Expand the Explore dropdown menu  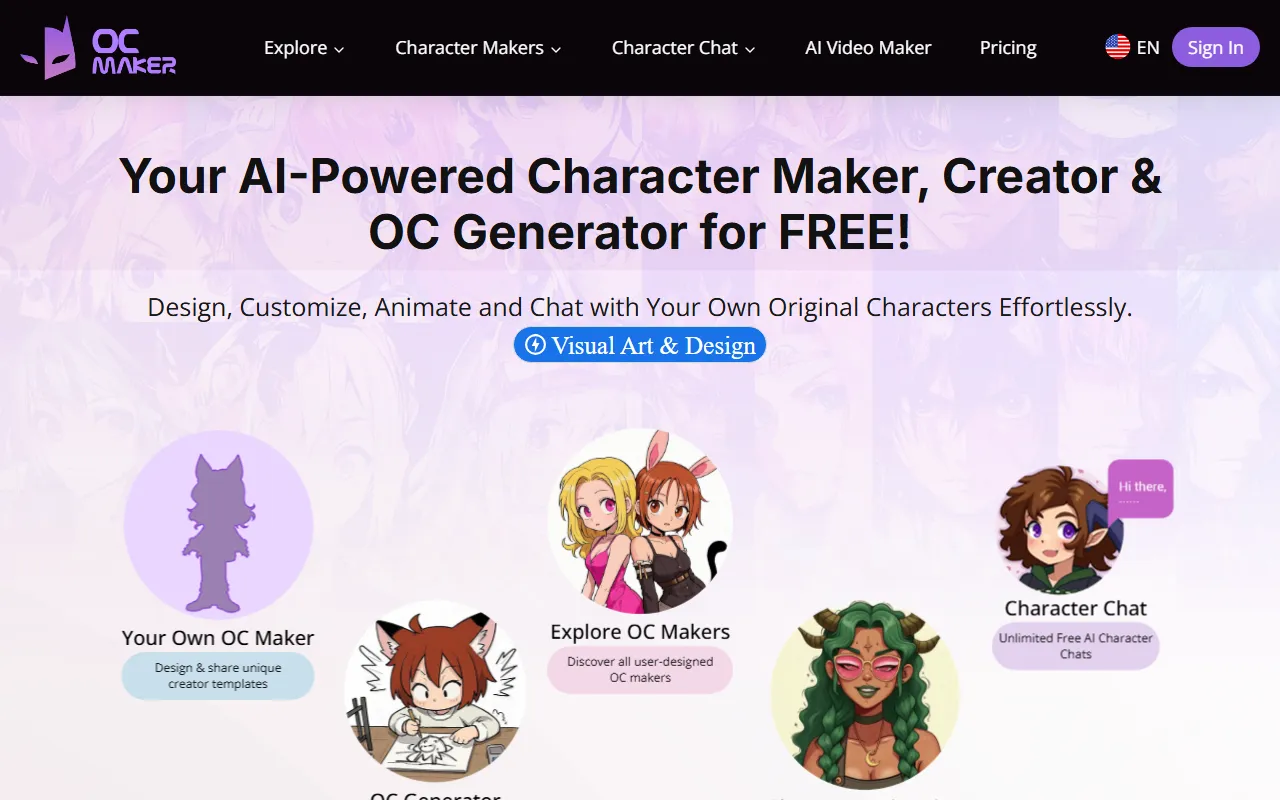pyautogui.click(x=304, y=48)
